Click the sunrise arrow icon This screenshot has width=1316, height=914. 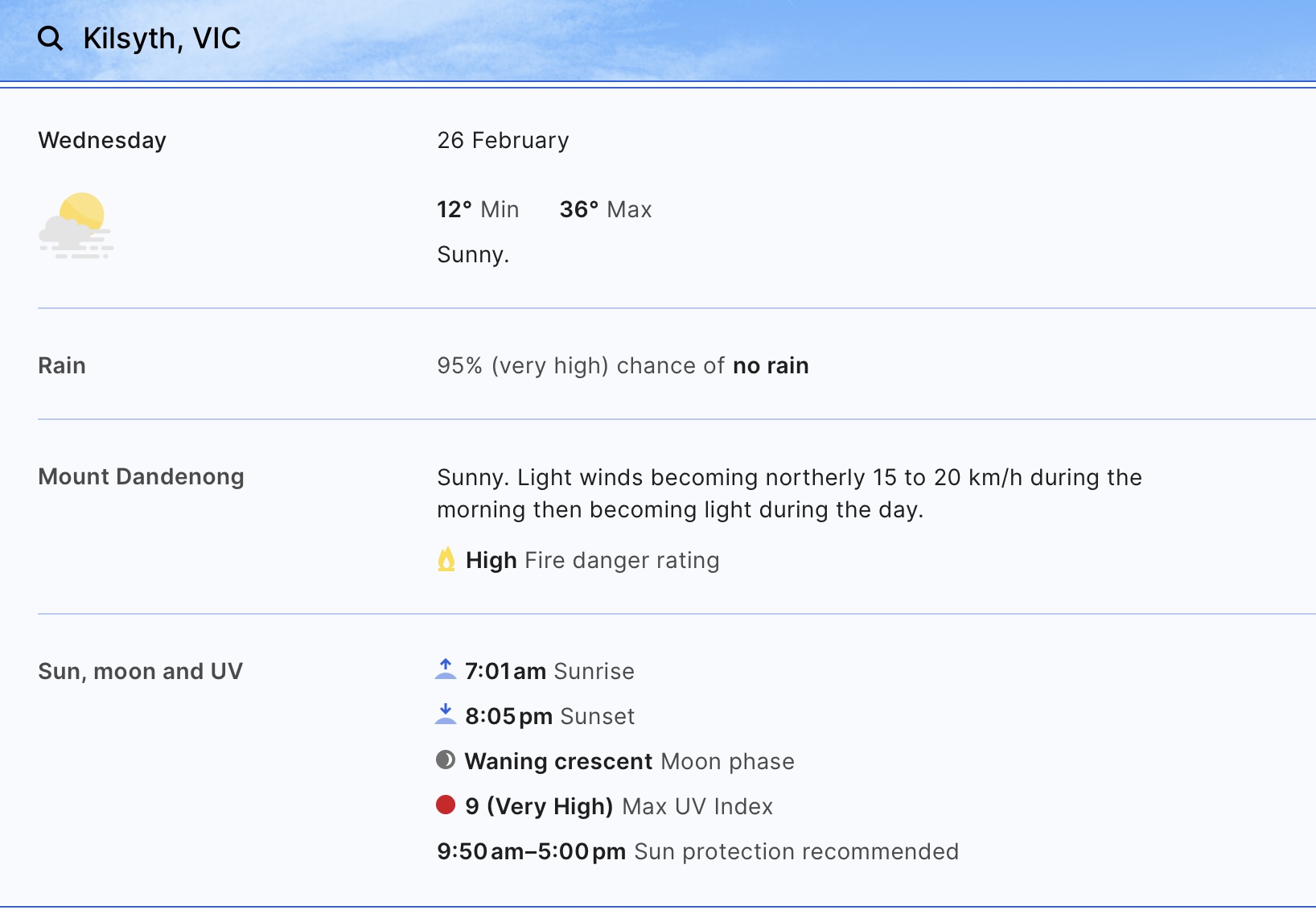[445, 669]
